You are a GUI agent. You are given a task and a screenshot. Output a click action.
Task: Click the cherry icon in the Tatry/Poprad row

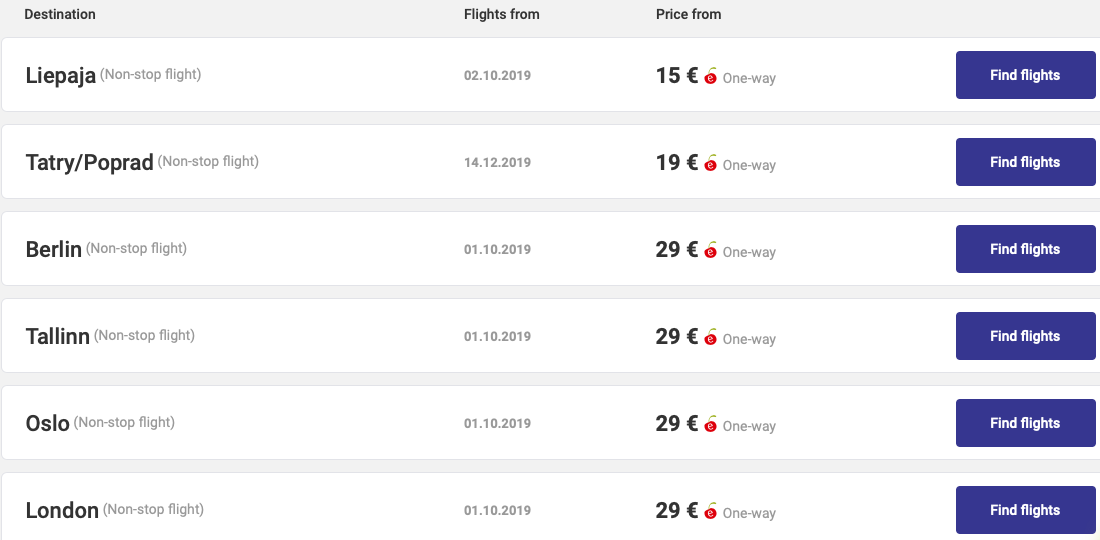[x=711, y=163]
